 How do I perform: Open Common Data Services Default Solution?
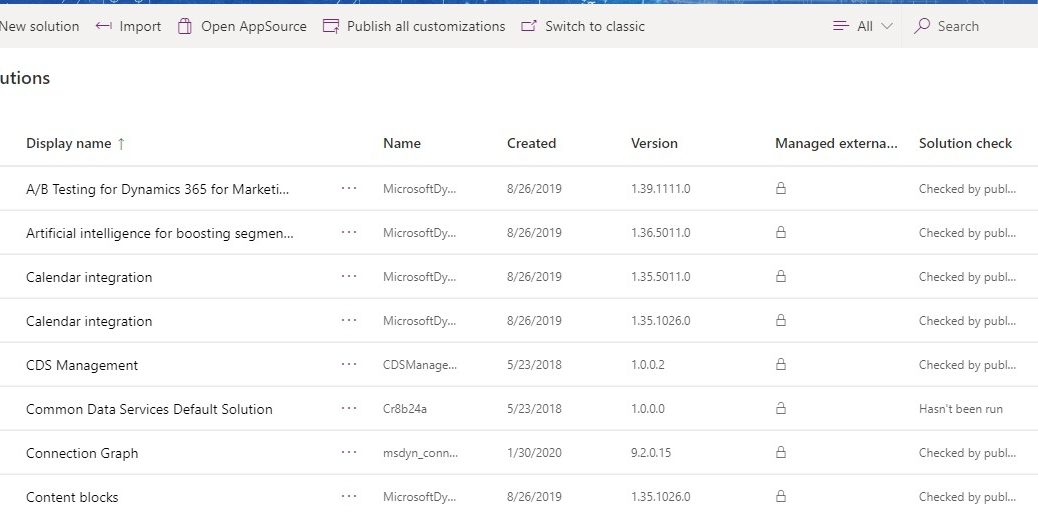[149, 409]
